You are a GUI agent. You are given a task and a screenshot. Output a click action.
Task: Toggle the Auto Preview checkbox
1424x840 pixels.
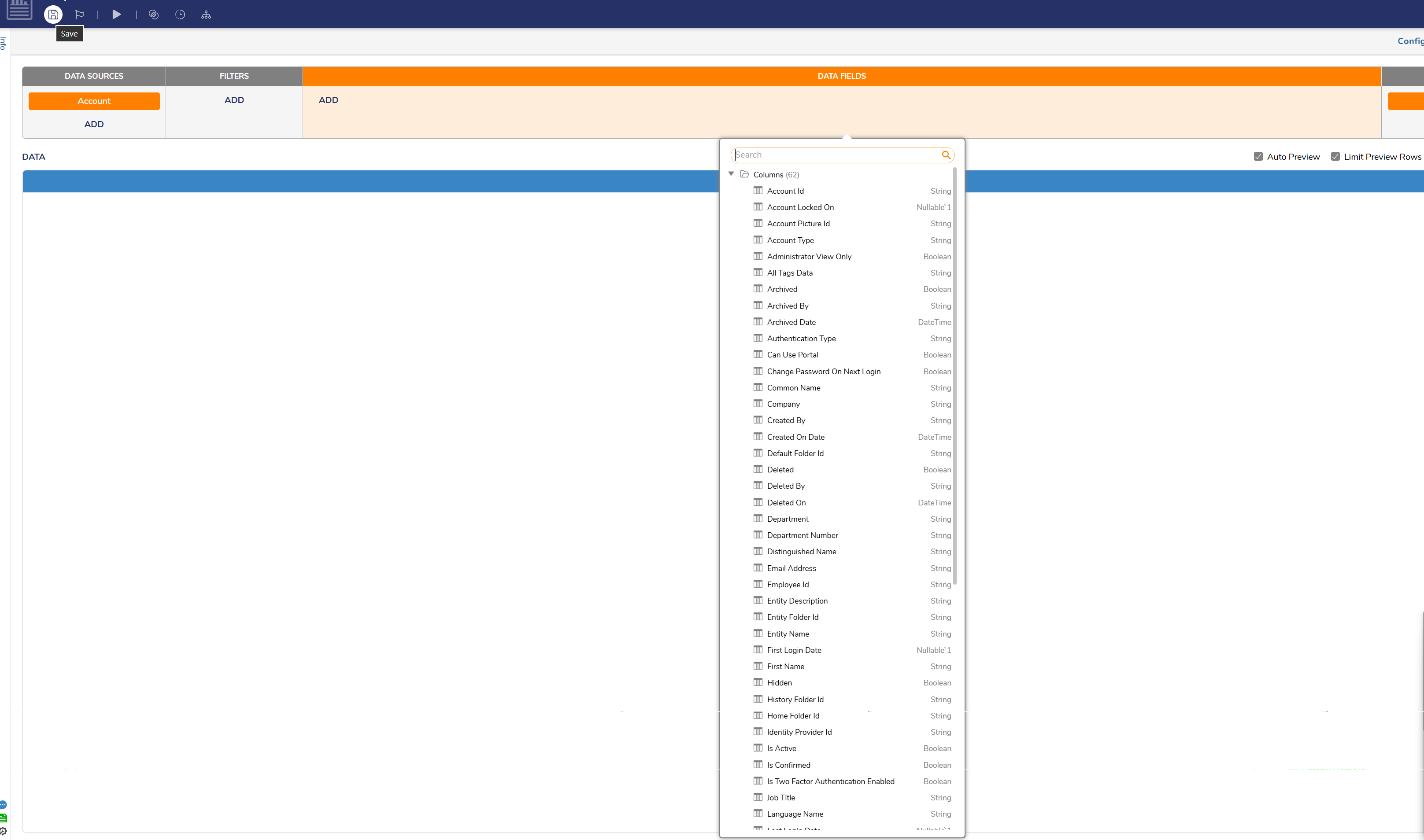[1258, 157]
